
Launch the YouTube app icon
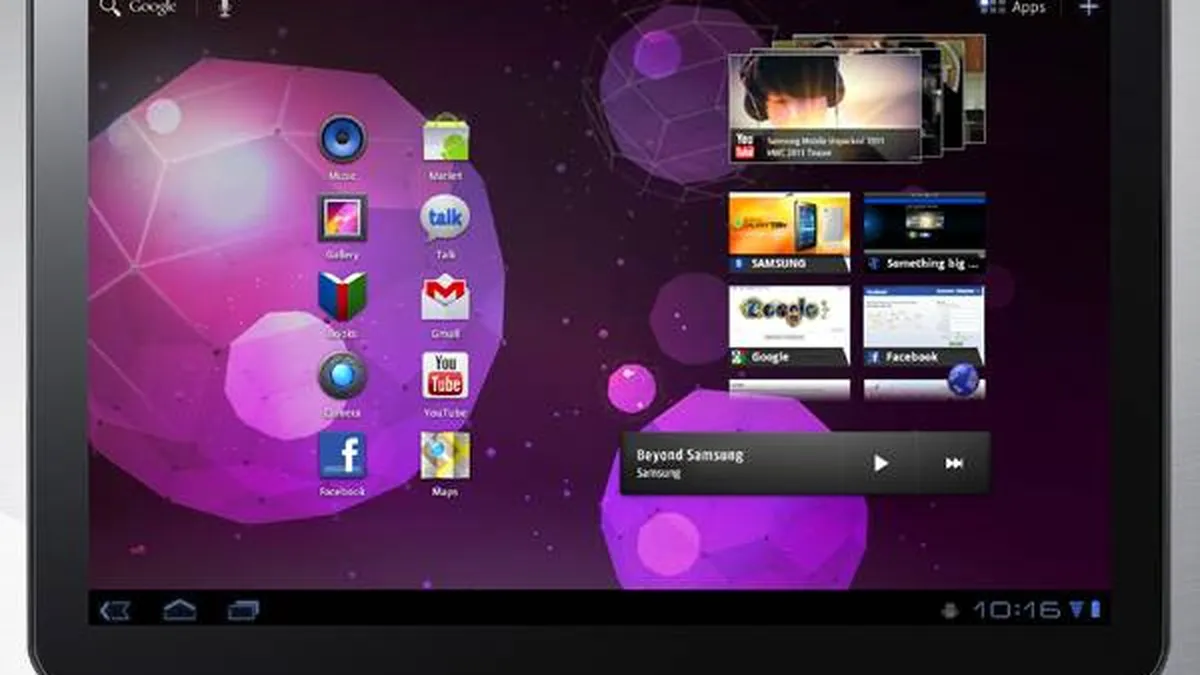[x=445, y=376]
